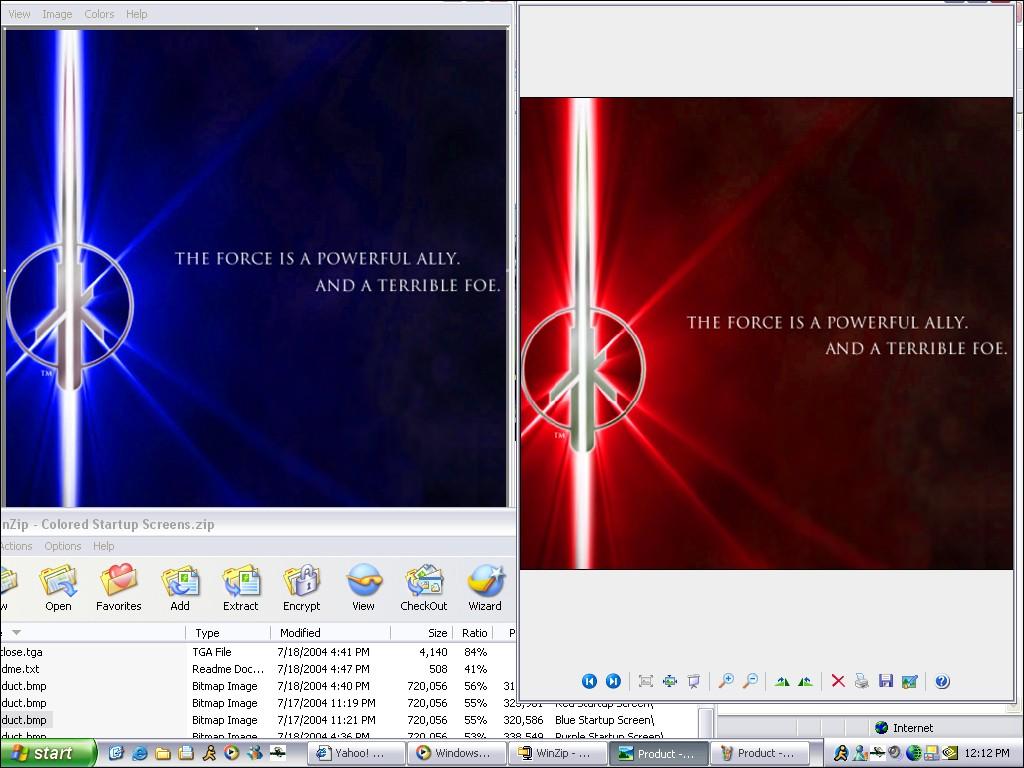Zoom in with the magnifier plus icon
The image size is (1024, 768).
[x=726, y=681]
